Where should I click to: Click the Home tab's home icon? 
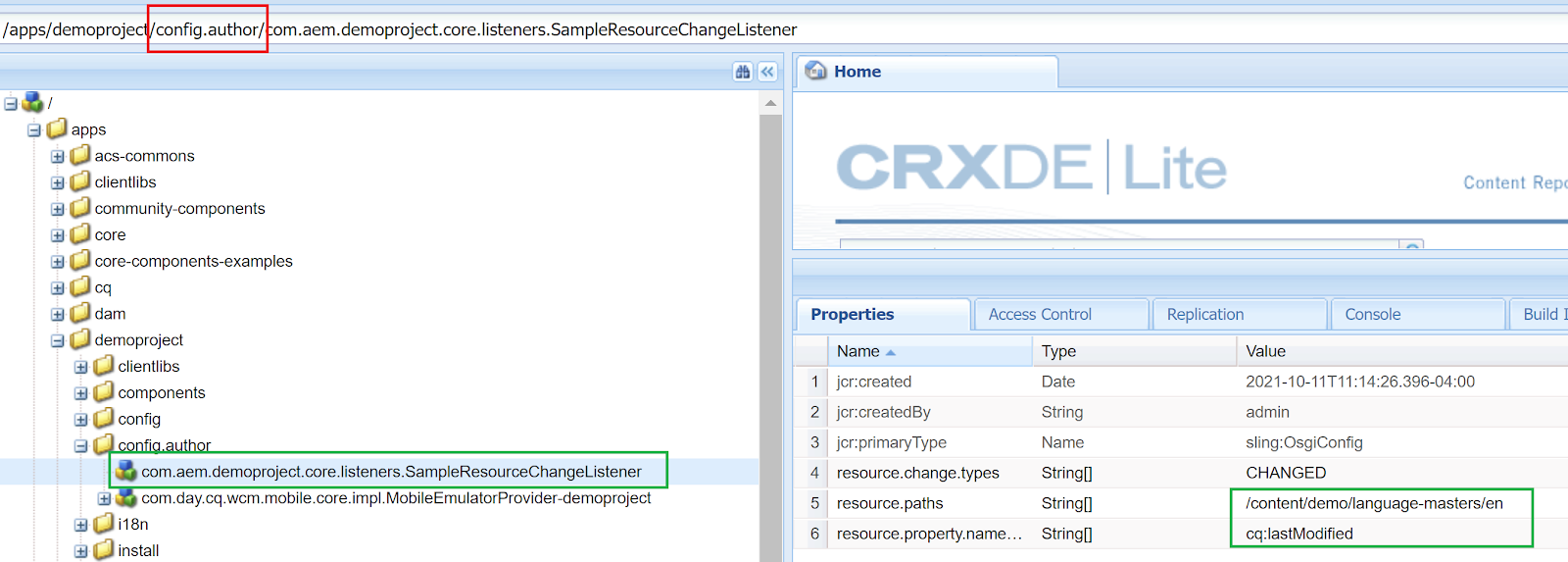[815, 71]
